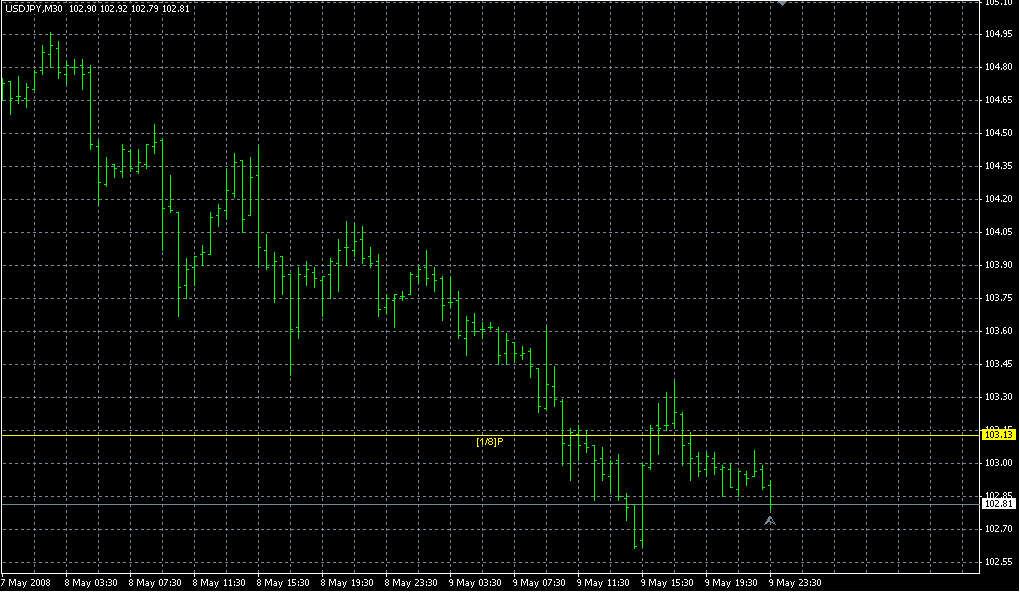
Task: Select the yellow horizontal level line
Action: pos(490,435)
